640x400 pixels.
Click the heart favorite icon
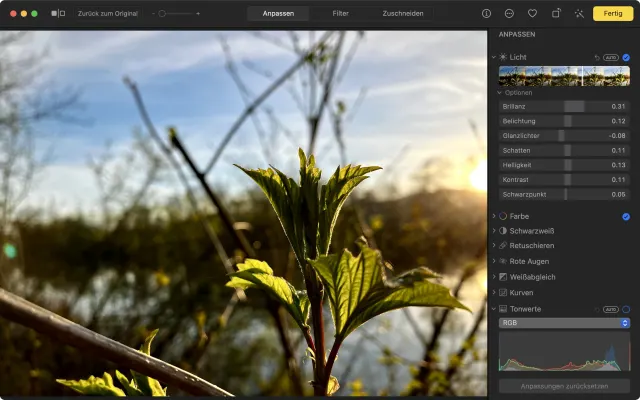(532, 14)
